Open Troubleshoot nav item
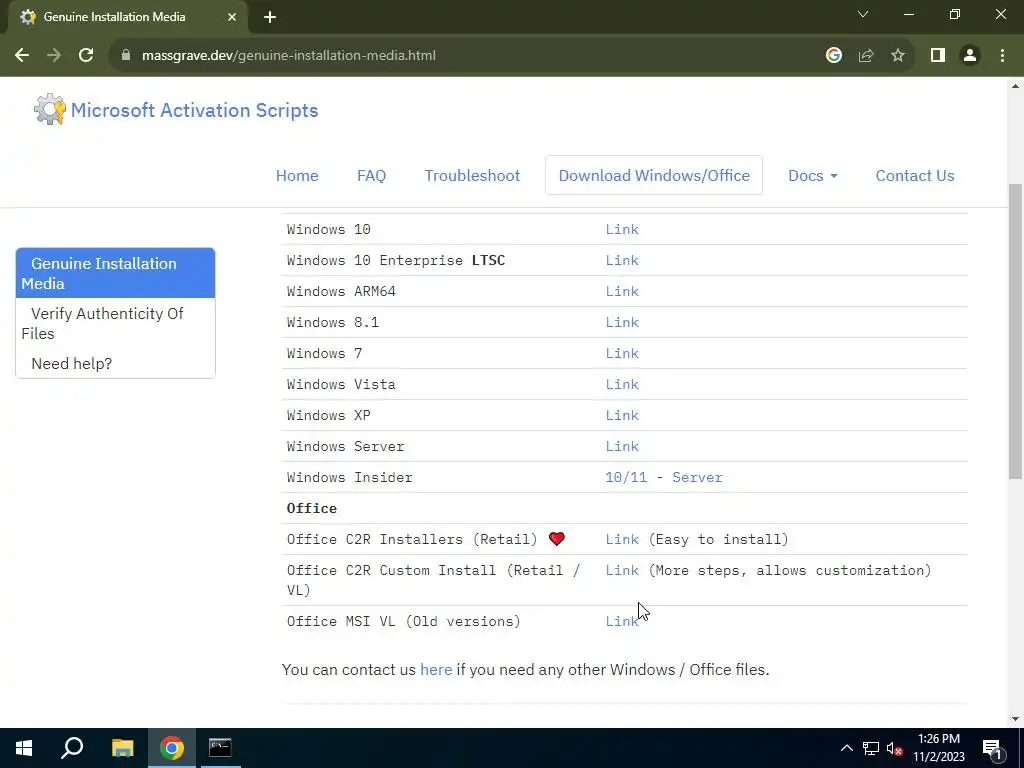 [x=472, y=175]
